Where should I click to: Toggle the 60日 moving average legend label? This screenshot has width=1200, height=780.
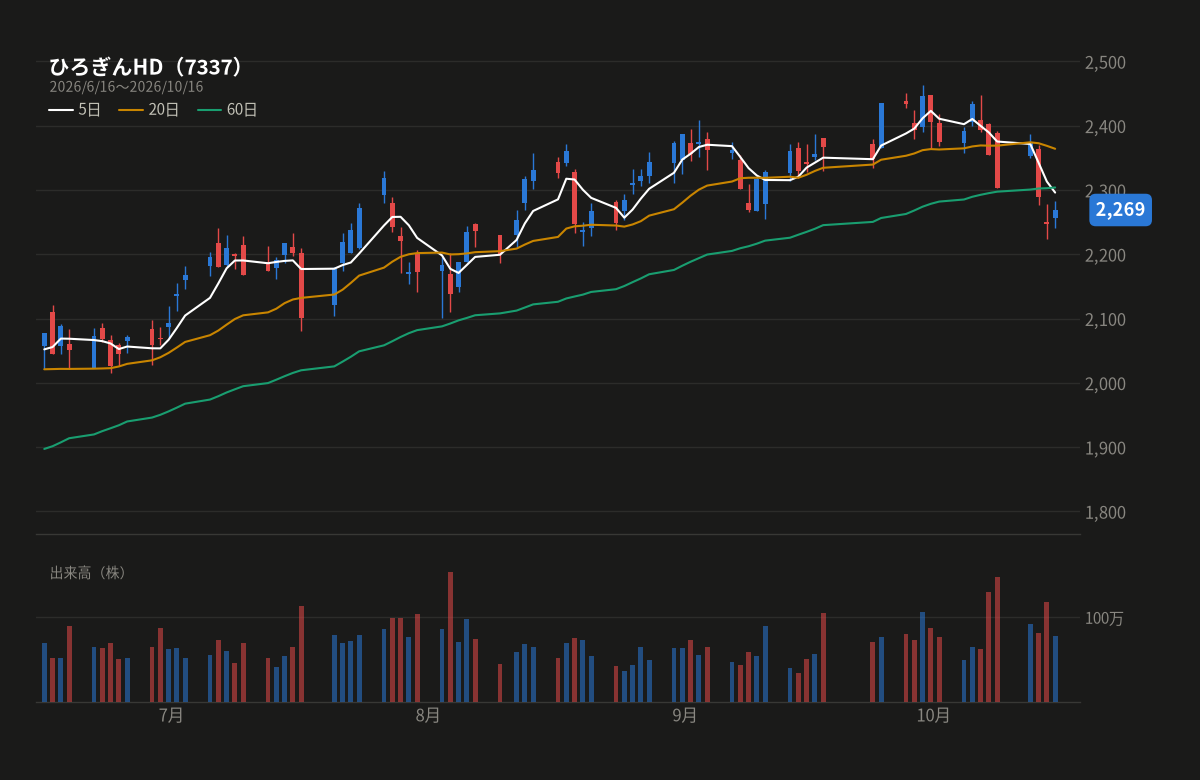242,110
